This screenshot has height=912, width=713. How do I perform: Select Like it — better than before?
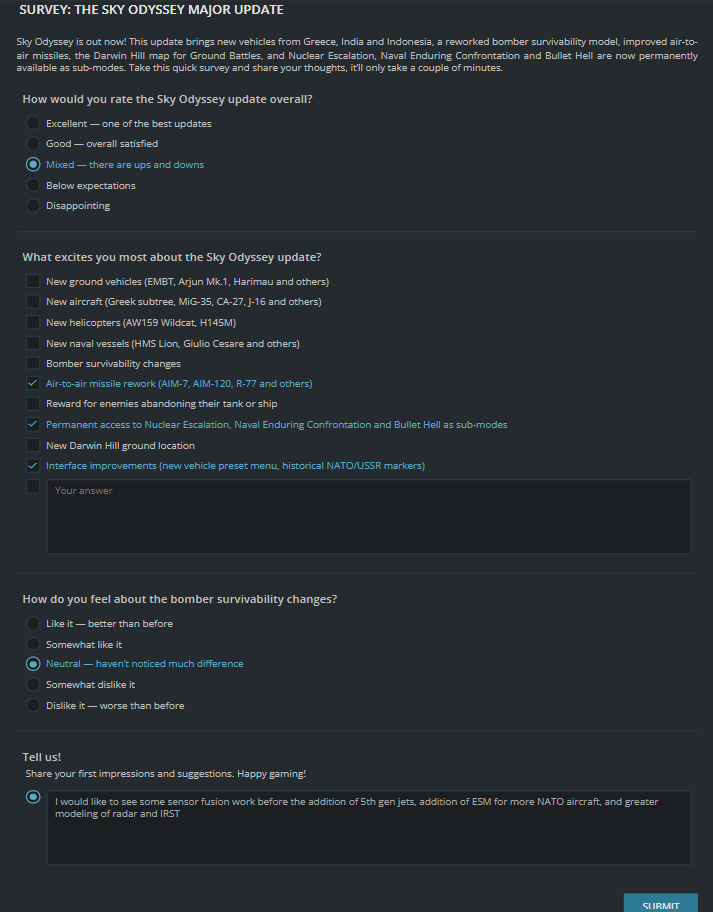click(33, 624)
